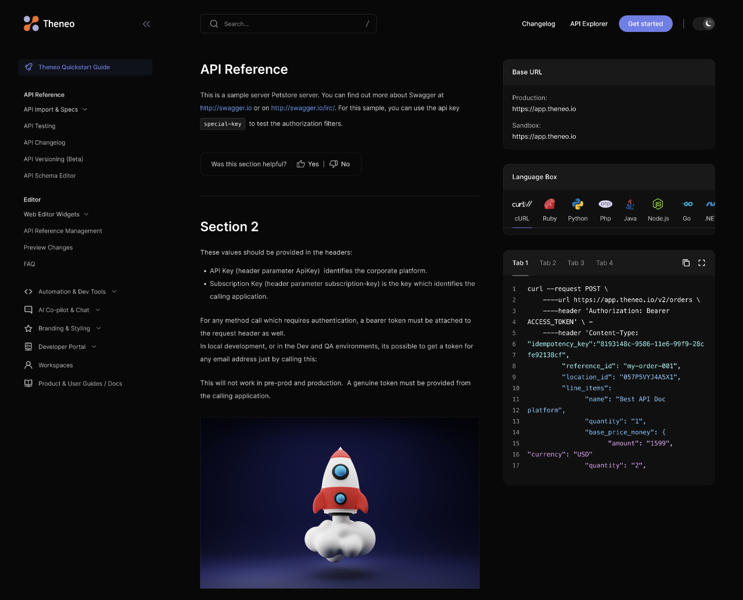Expand code block to fullscreen
This screenshot has height=600, width=743.
(702, 263)
